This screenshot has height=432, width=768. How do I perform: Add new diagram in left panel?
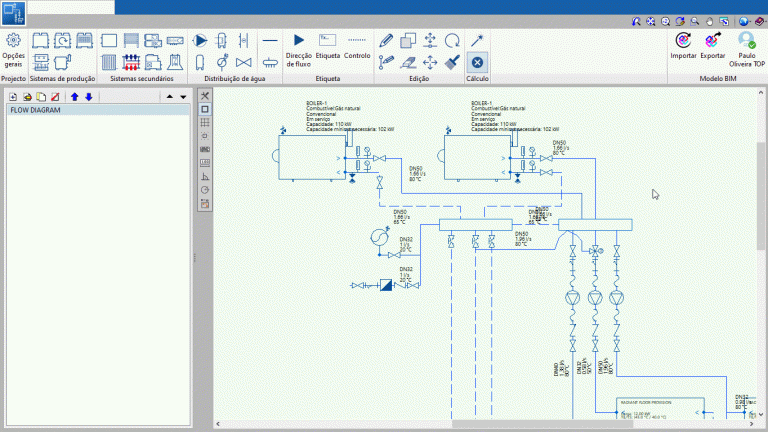13,97
